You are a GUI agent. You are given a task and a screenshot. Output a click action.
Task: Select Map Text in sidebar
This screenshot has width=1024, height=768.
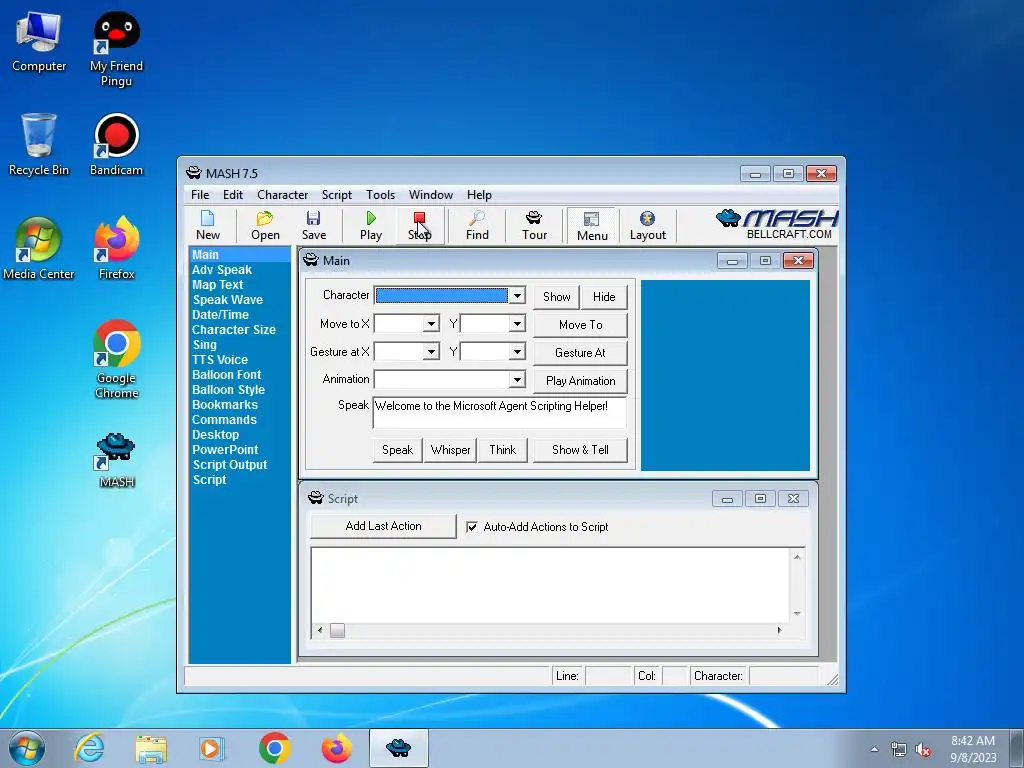point(217,285)
